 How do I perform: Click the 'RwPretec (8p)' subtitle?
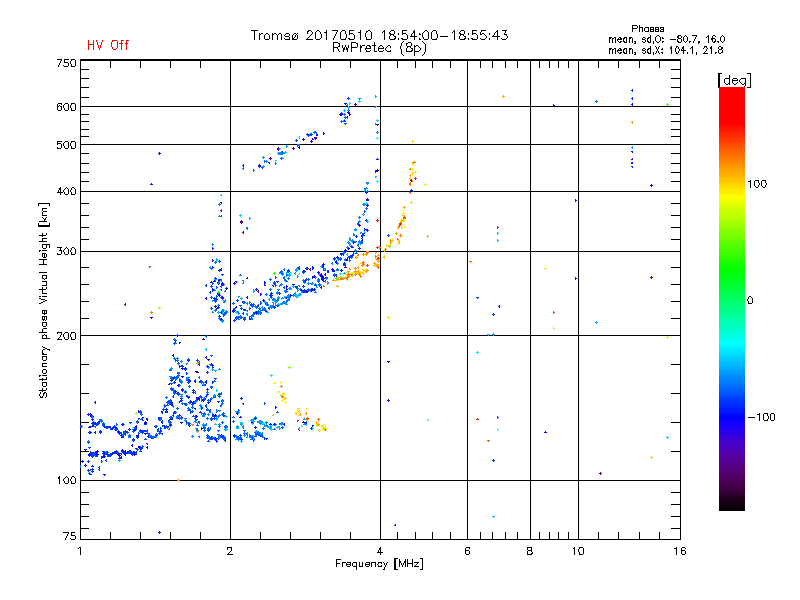[379, 48]
